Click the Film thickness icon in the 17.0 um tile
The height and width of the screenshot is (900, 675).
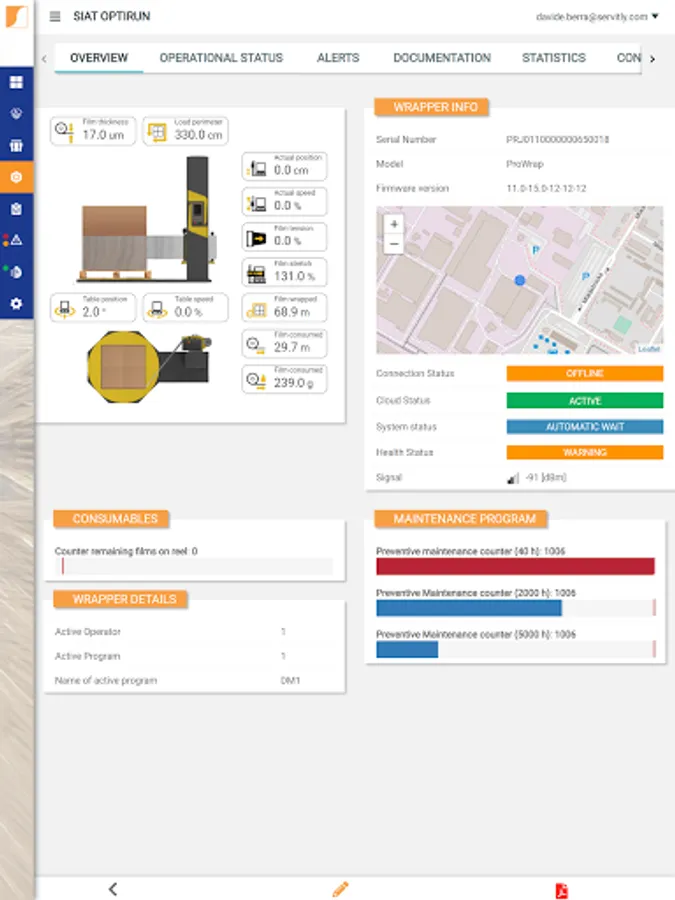pos(64,131)
